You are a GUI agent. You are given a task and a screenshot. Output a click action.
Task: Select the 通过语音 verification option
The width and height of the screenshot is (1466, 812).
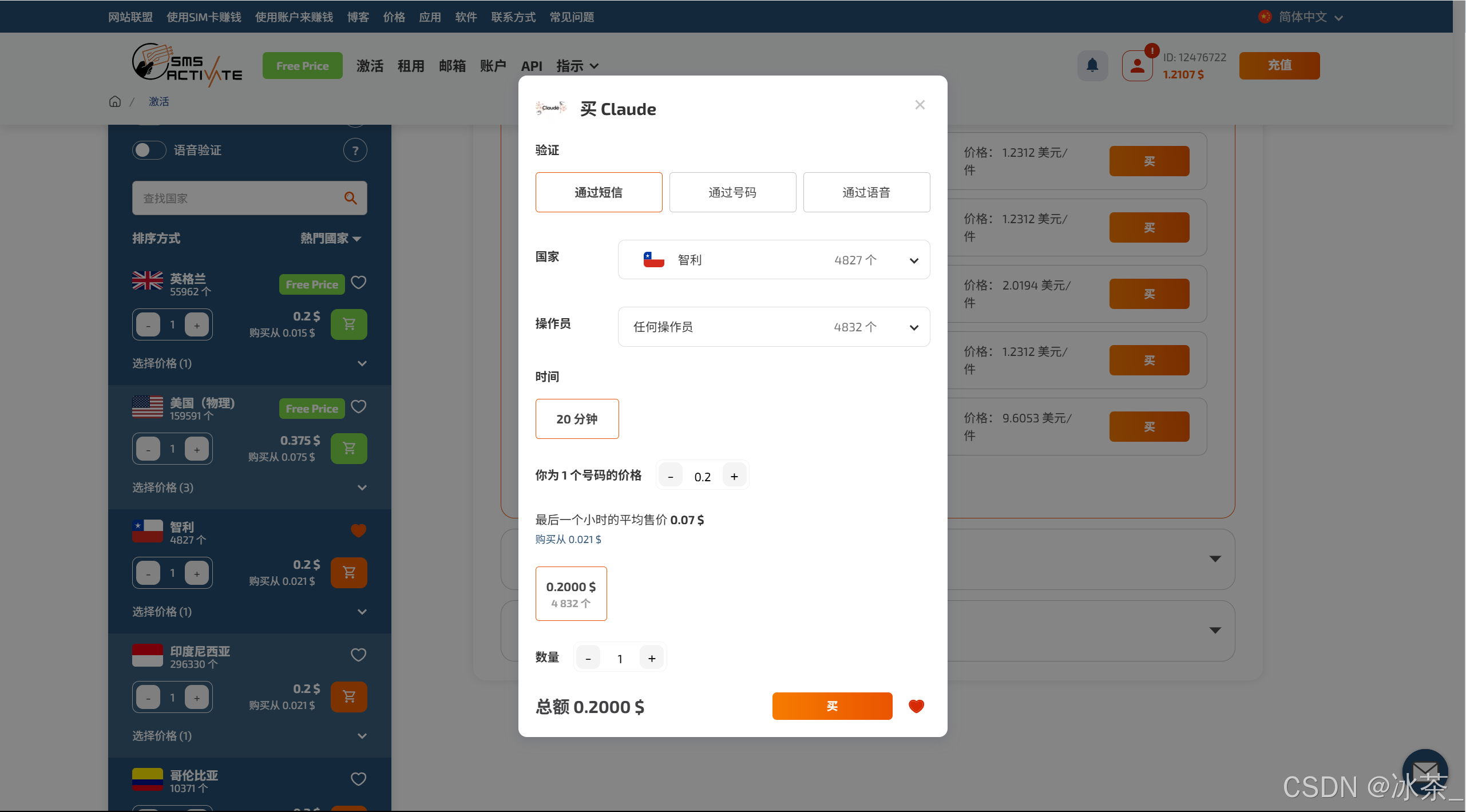coord(866,192)
